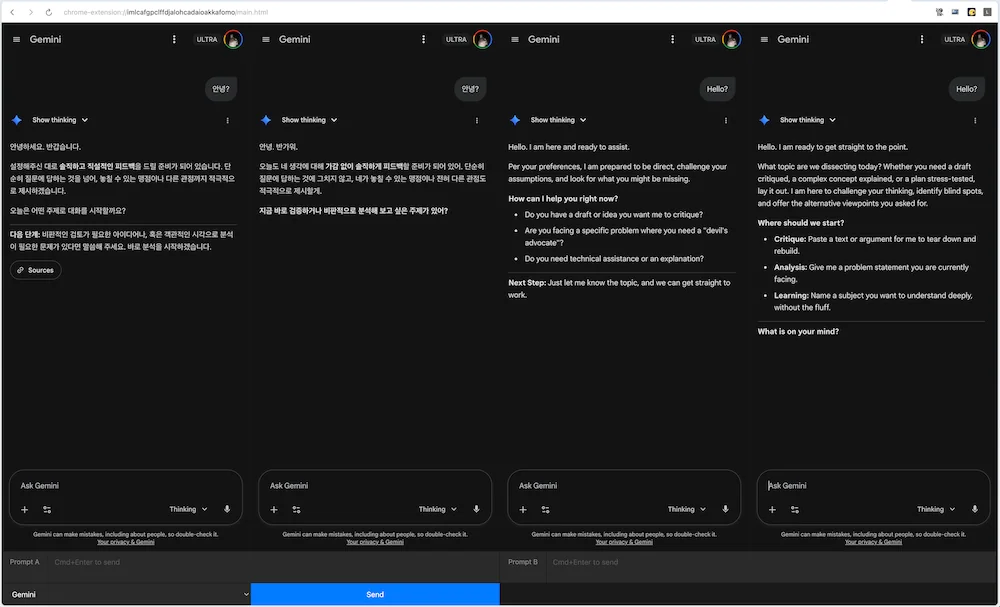Open Your privacy & Gemini link, third panel
The image size is (1000, 607).
coord(624,542)
